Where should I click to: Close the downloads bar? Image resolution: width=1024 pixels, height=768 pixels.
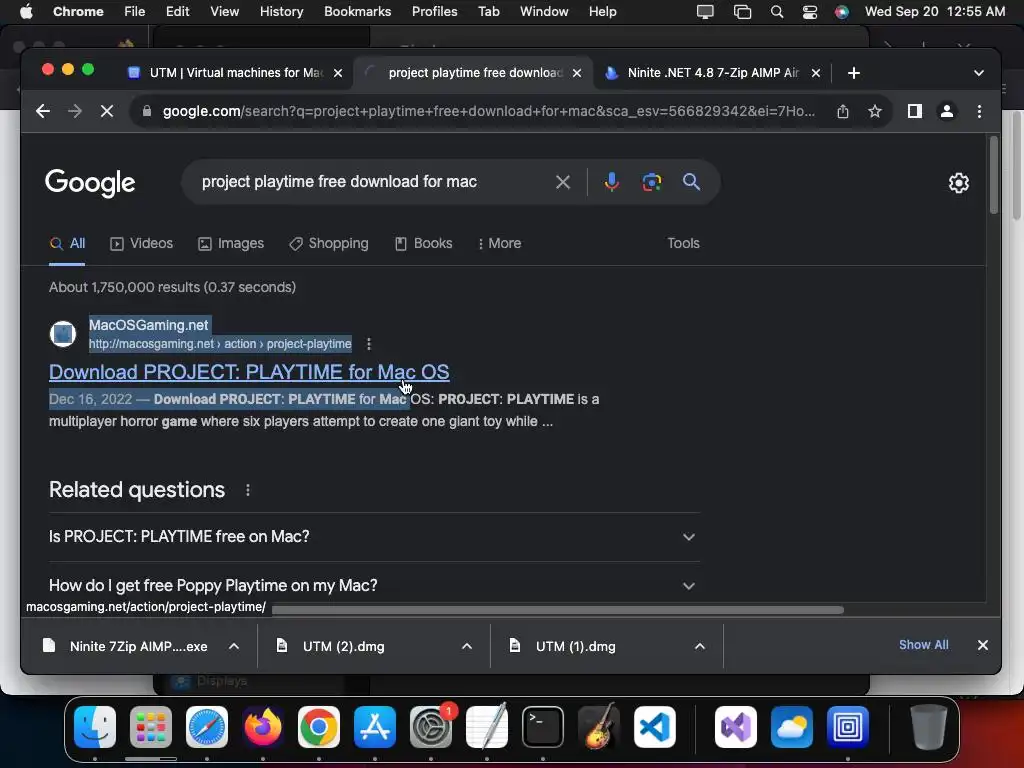[x=982, y=645]
